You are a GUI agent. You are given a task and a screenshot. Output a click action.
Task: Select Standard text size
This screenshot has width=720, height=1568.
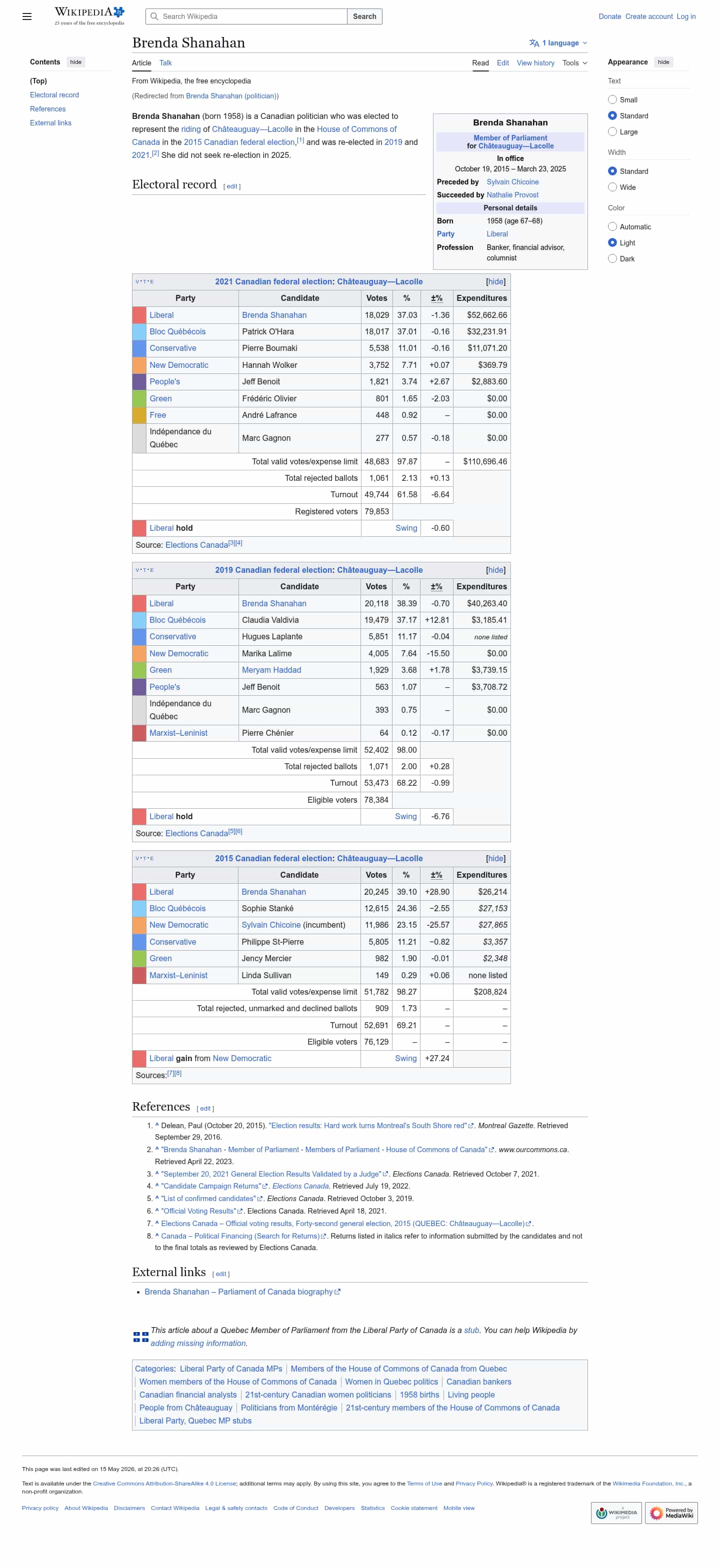pyautogui.click(x=612, y=115)
